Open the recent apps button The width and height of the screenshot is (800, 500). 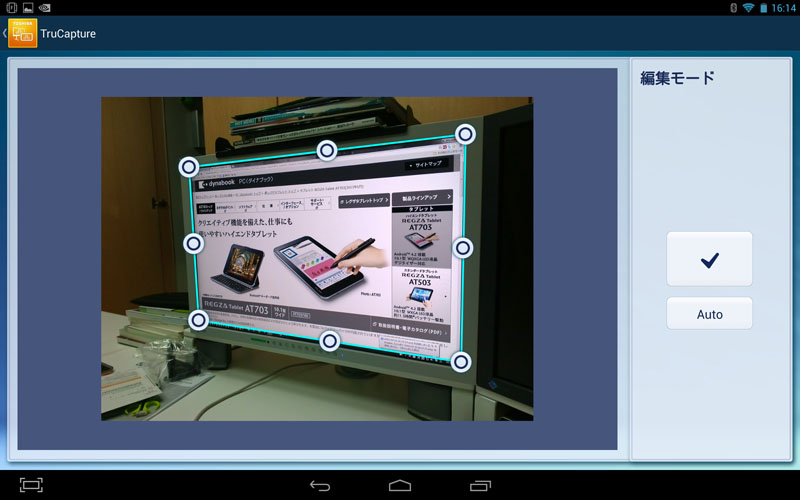click(480, 485)
